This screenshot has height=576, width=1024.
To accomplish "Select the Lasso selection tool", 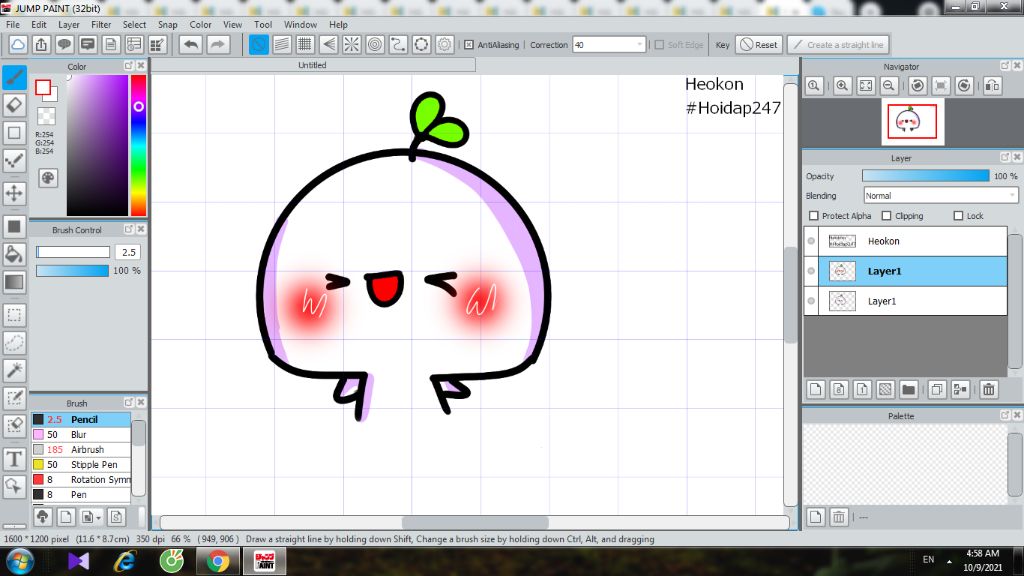I will coord(15,343).
